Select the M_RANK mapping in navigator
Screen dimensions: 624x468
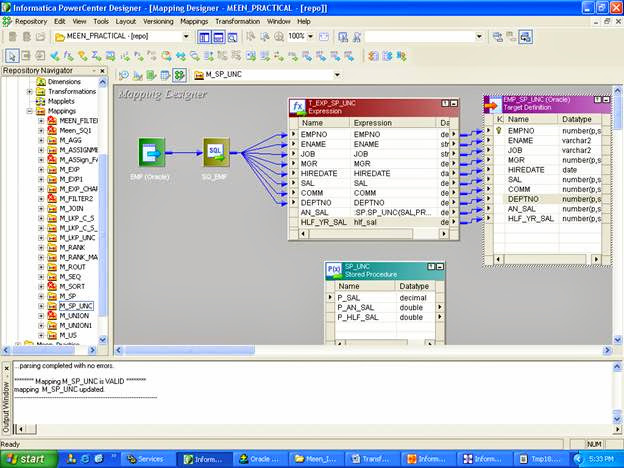(x=72, y=248)
